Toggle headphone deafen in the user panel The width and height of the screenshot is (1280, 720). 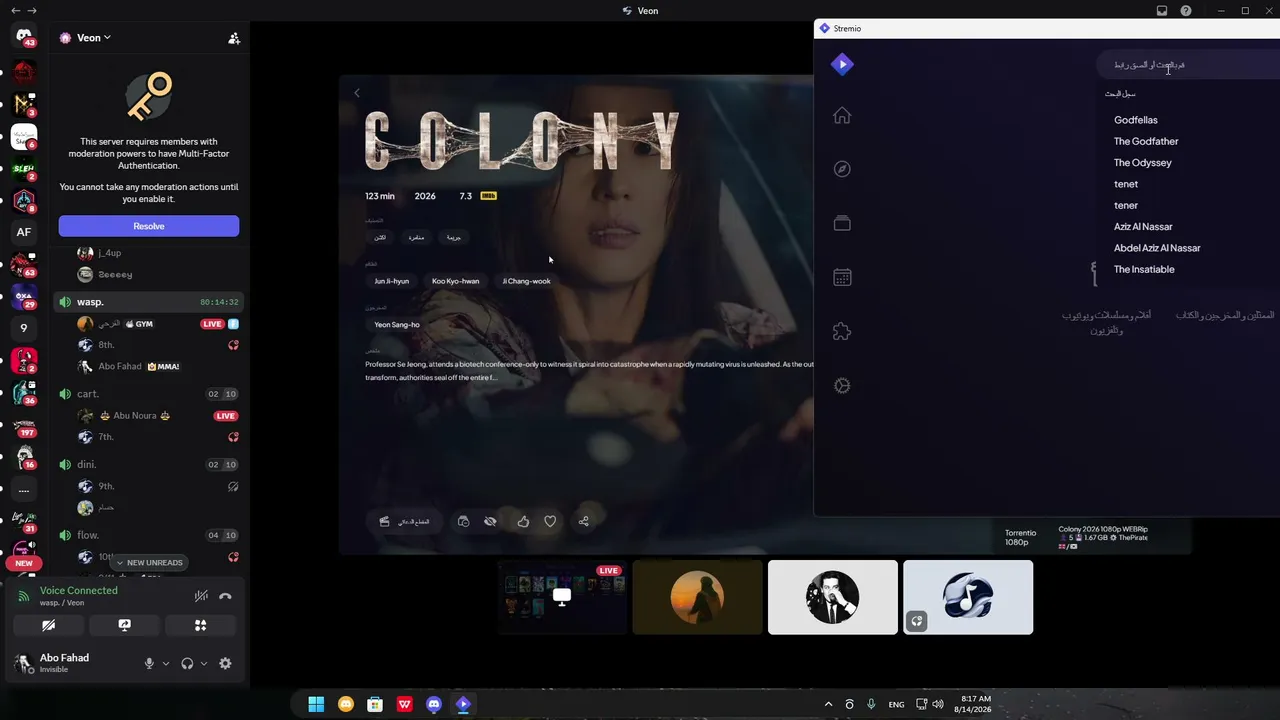[x=187, y=663]
